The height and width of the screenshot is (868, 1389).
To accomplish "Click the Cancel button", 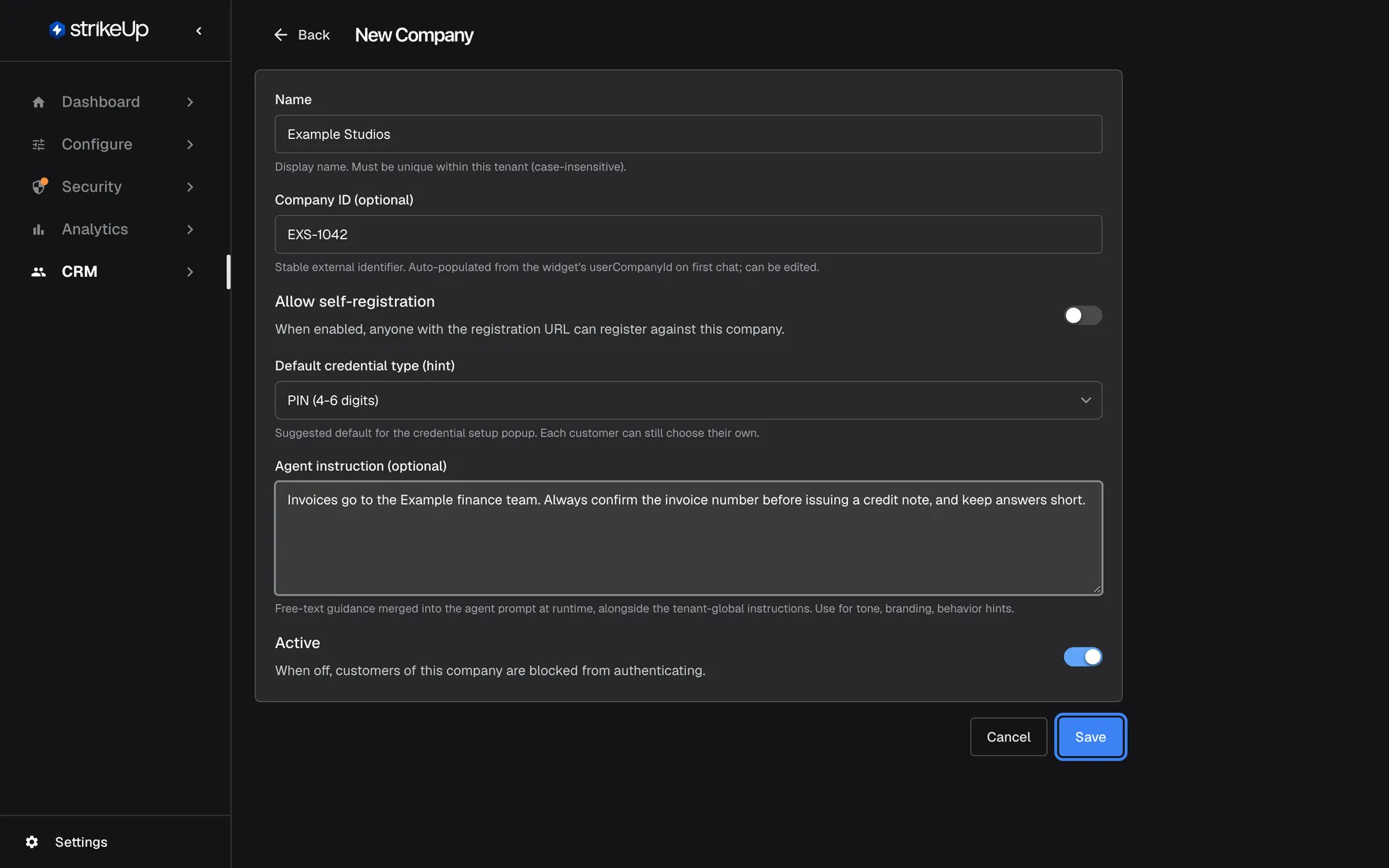I will (x=1009, y=737).
